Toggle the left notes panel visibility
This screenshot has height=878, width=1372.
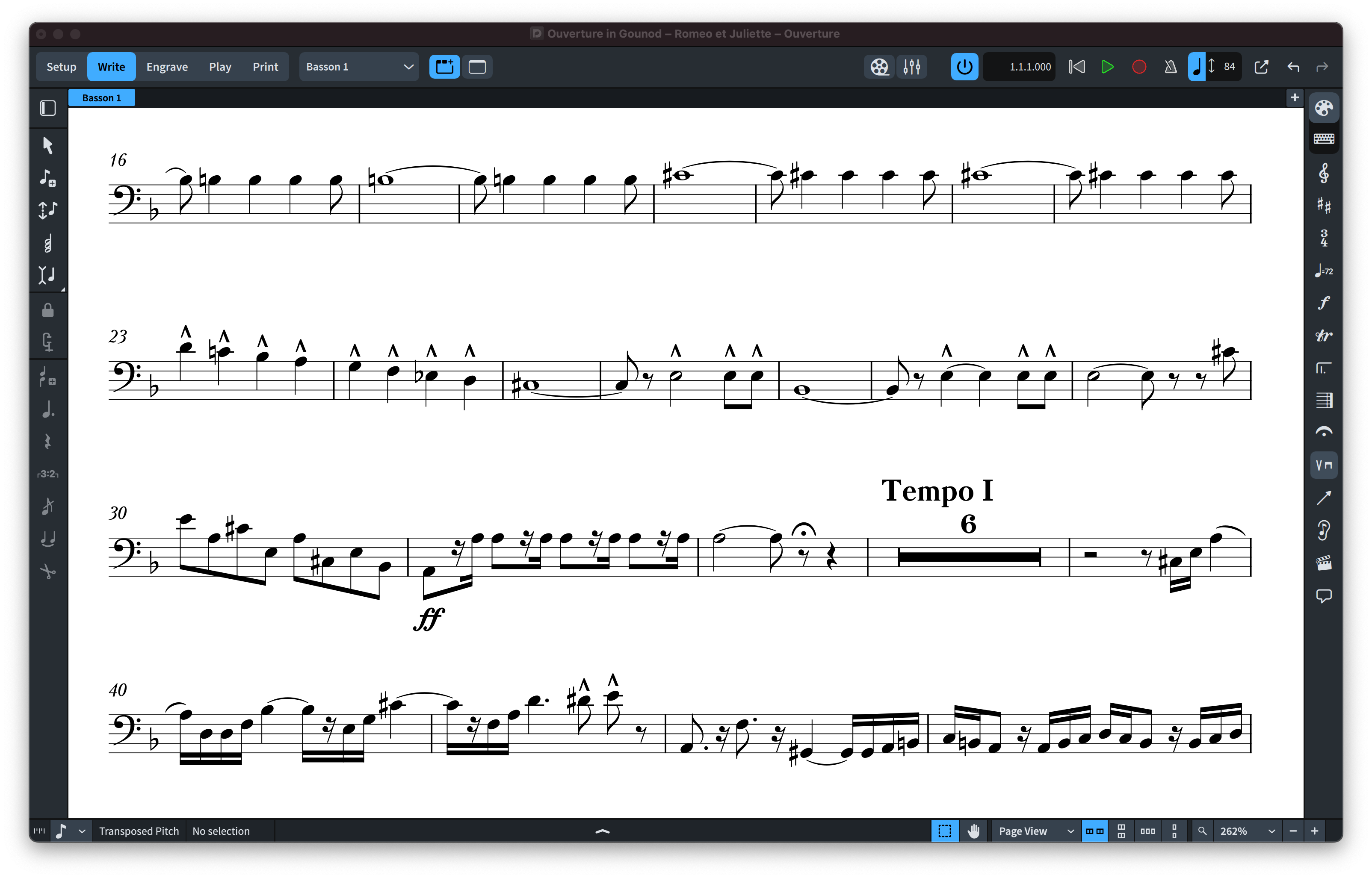[x=48, y=108]
